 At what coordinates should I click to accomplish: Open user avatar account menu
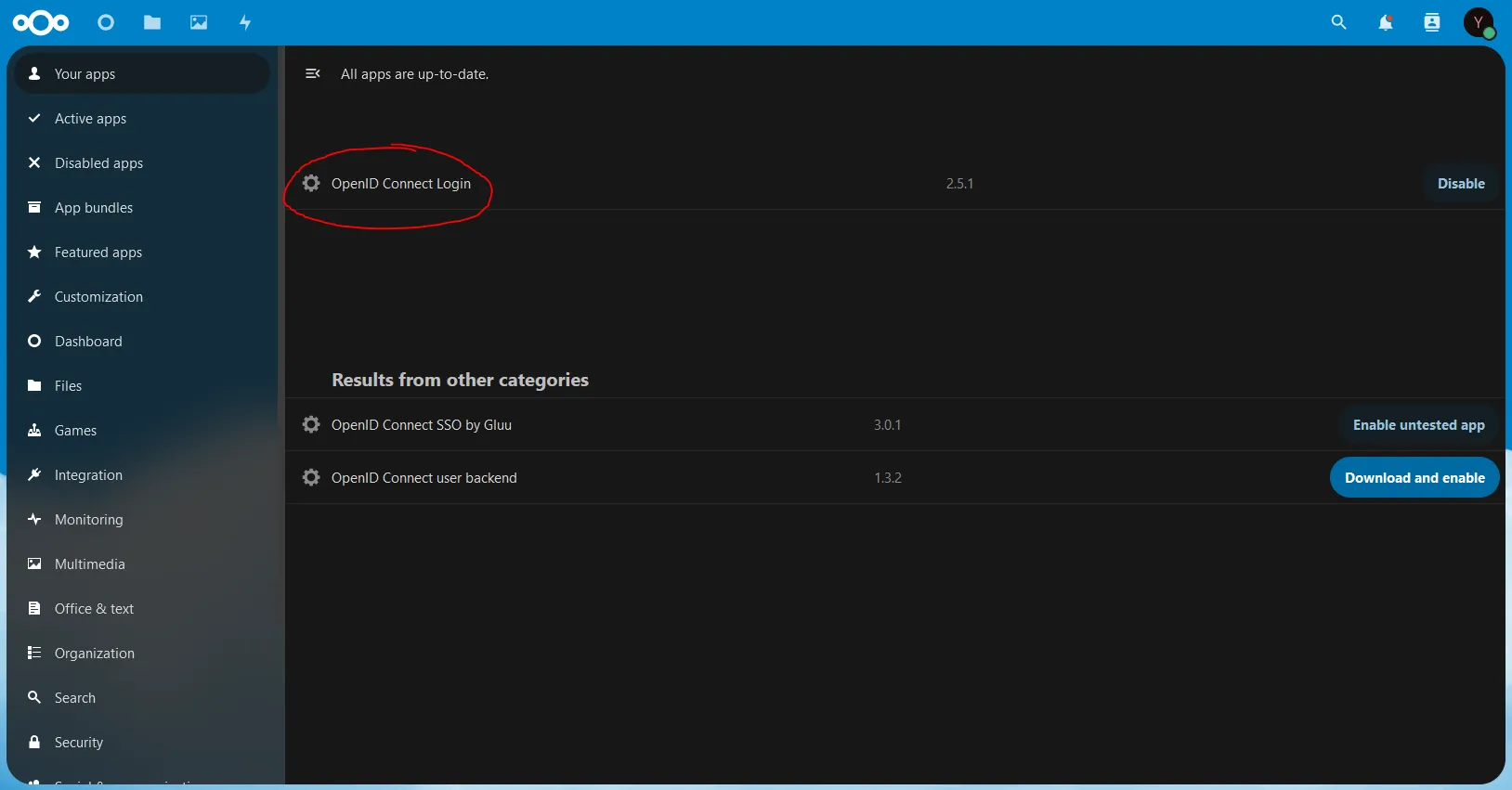pos(1479,22)
